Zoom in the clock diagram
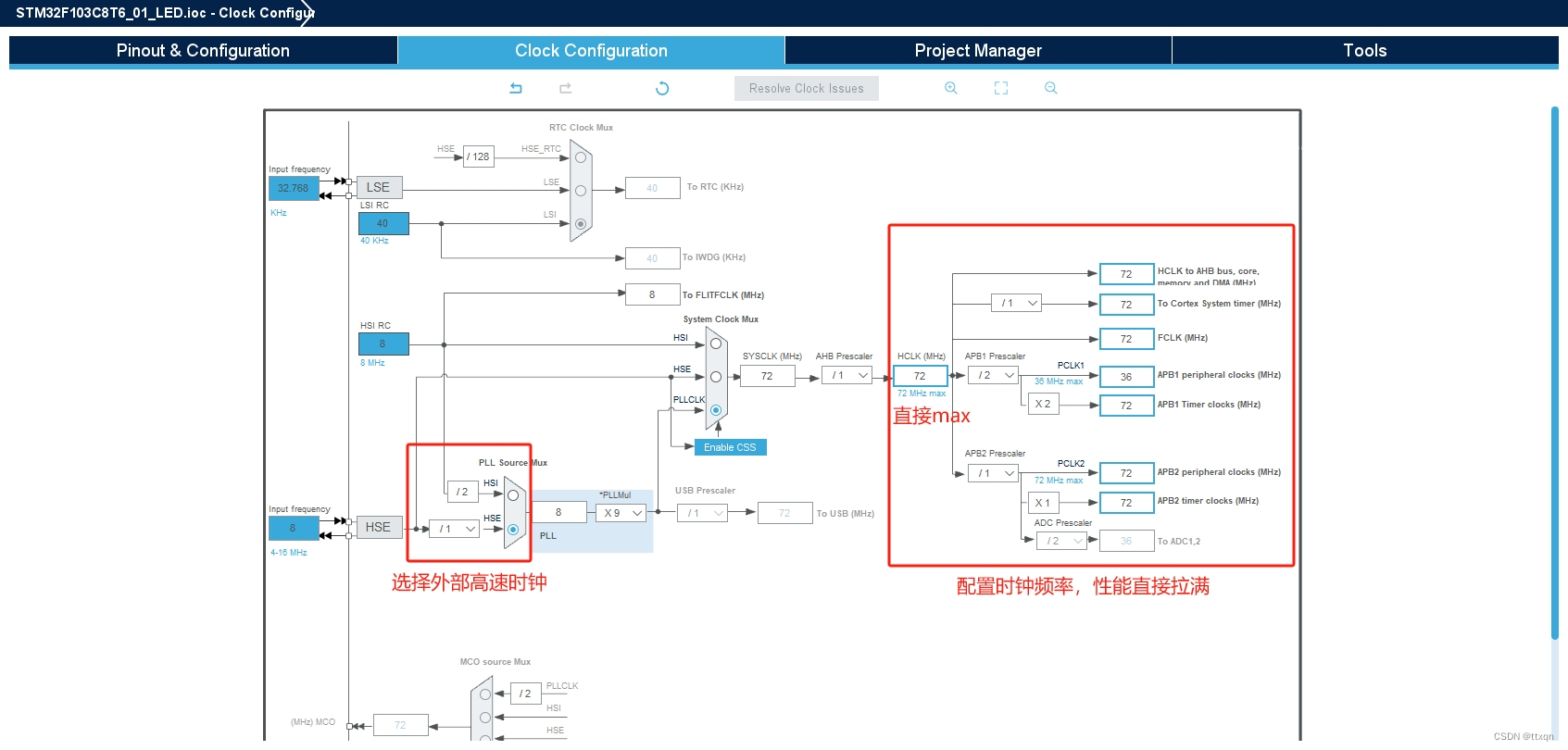This screenshot has height=750, width=1568. point(950,88)
